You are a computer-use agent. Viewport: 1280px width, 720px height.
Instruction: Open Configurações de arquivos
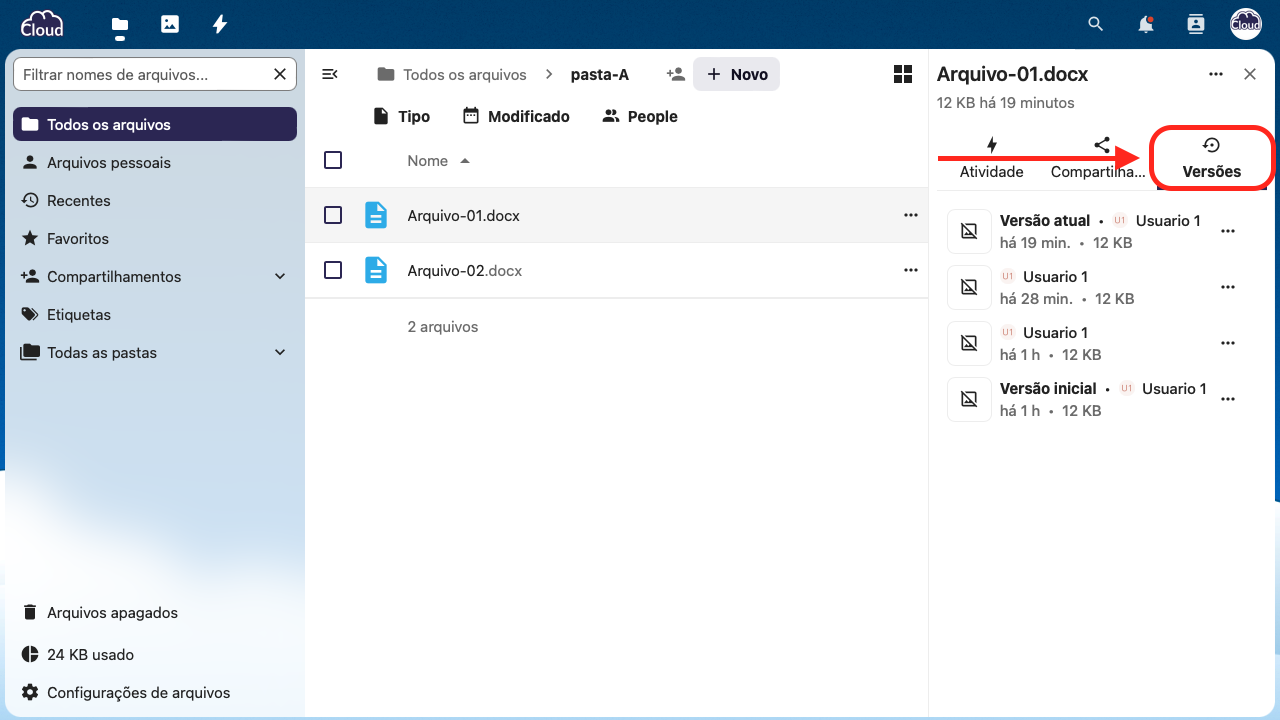point(155,692)
